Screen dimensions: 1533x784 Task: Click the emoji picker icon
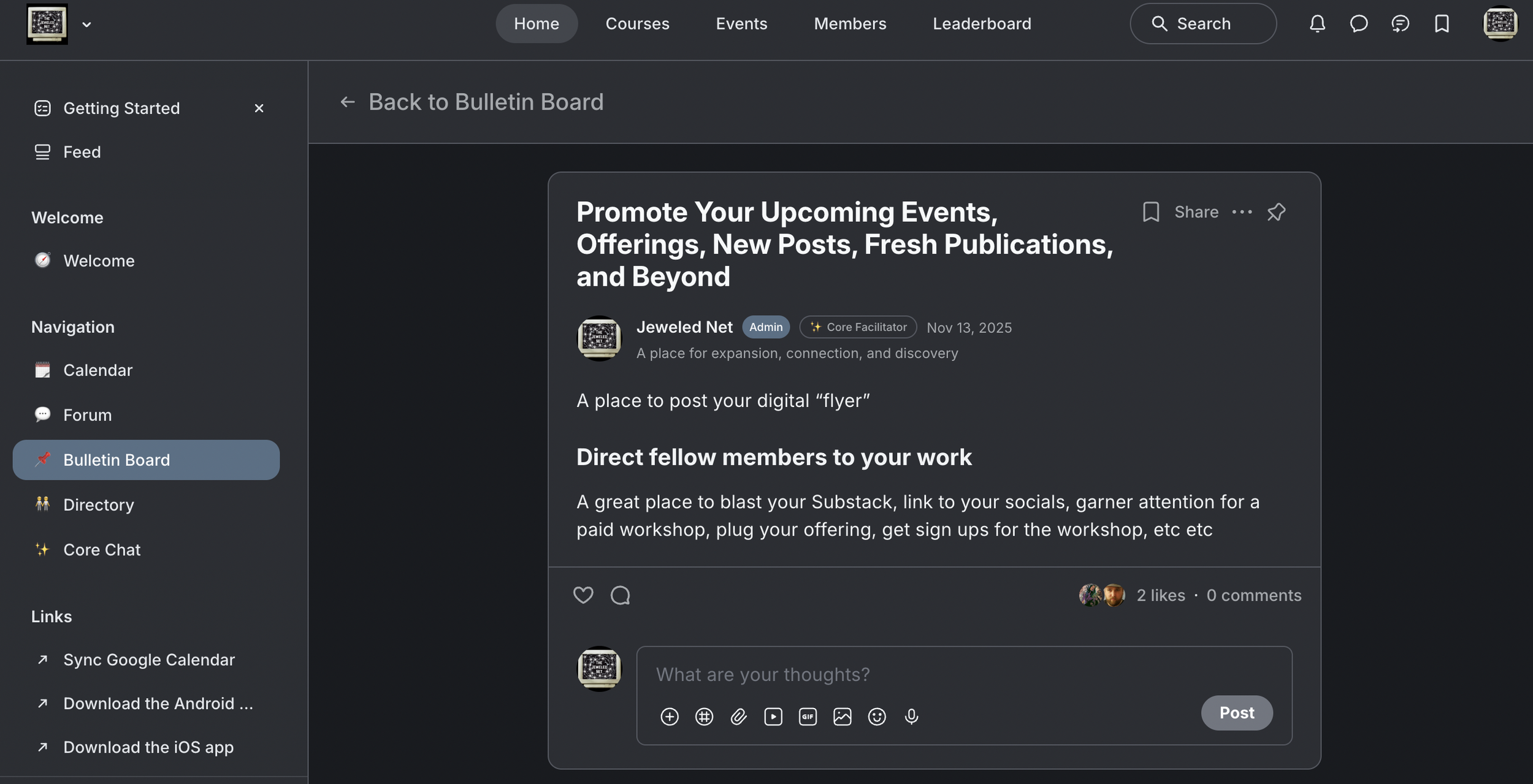coord(877,717)
